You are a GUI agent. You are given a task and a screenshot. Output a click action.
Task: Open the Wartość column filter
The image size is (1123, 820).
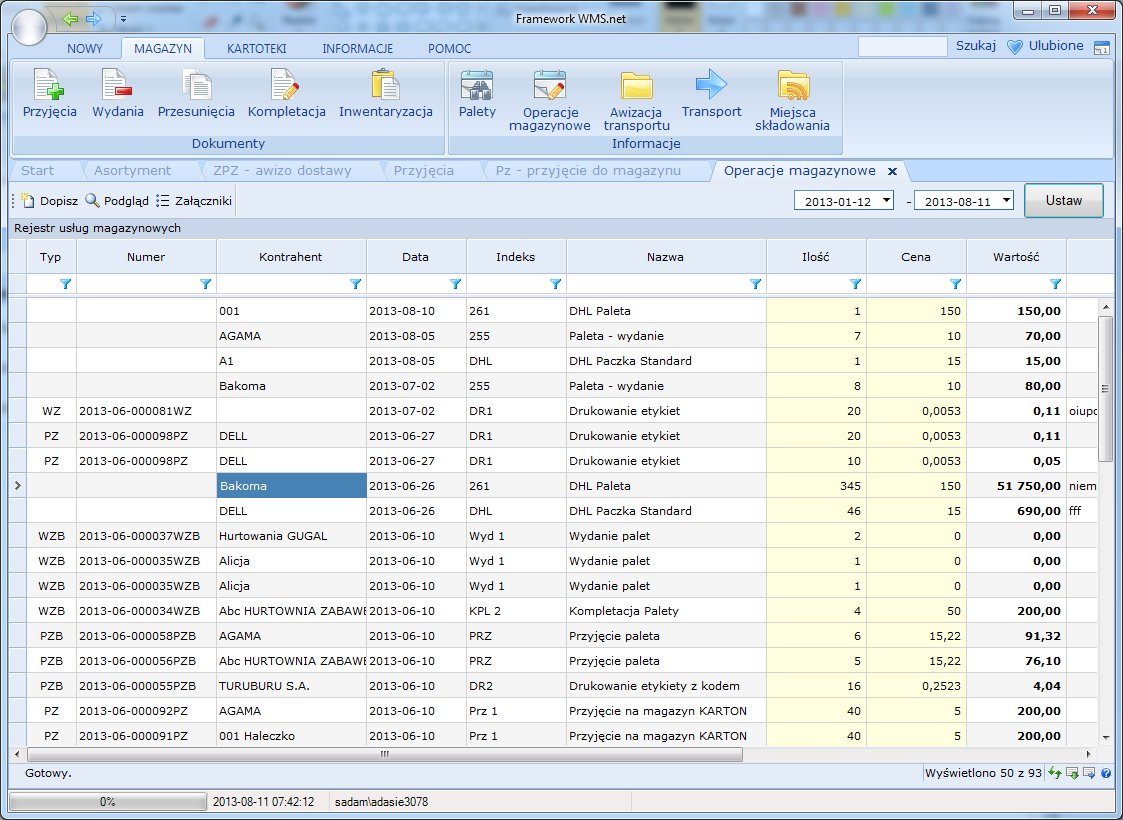coord(1055,284)
